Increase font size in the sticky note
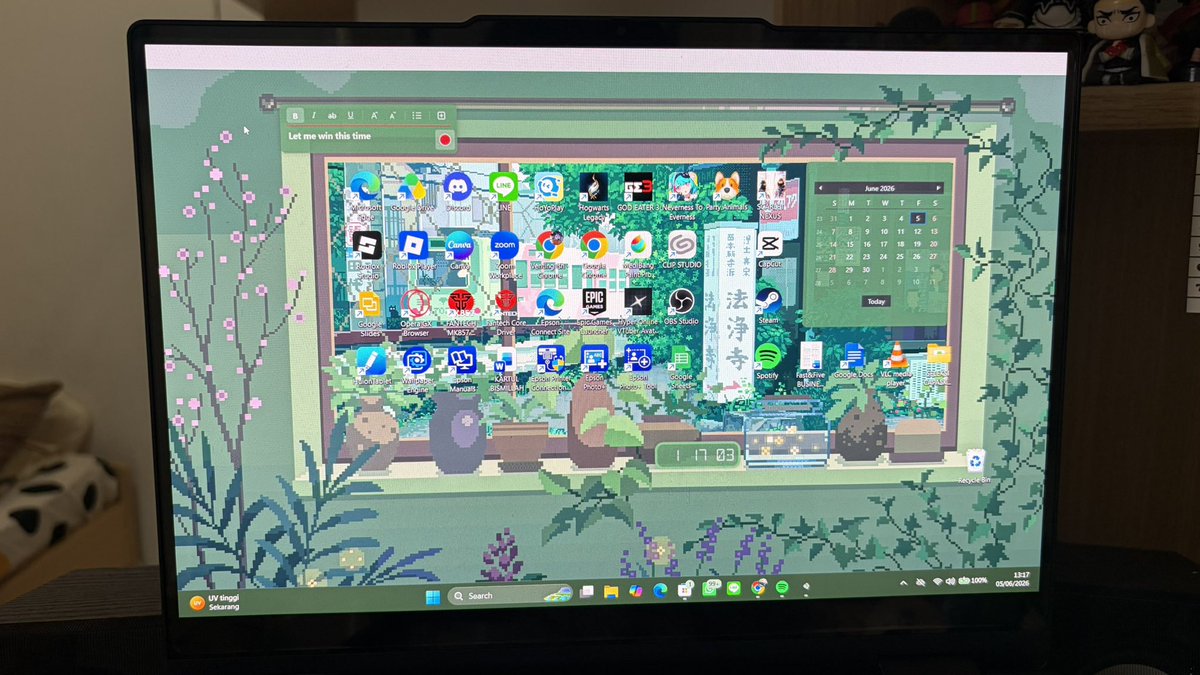Viewport: 1200px width, 675px height. pos(375,116)
